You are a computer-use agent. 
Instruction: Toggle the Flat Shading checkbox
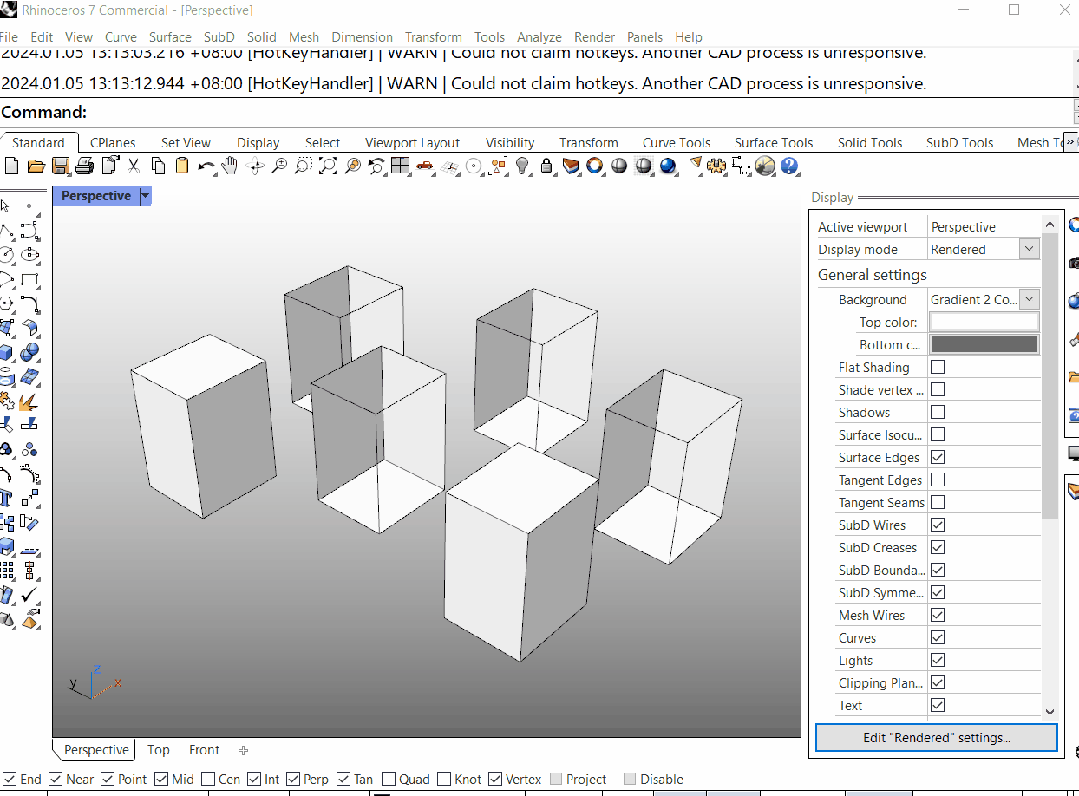pos(937,367)
